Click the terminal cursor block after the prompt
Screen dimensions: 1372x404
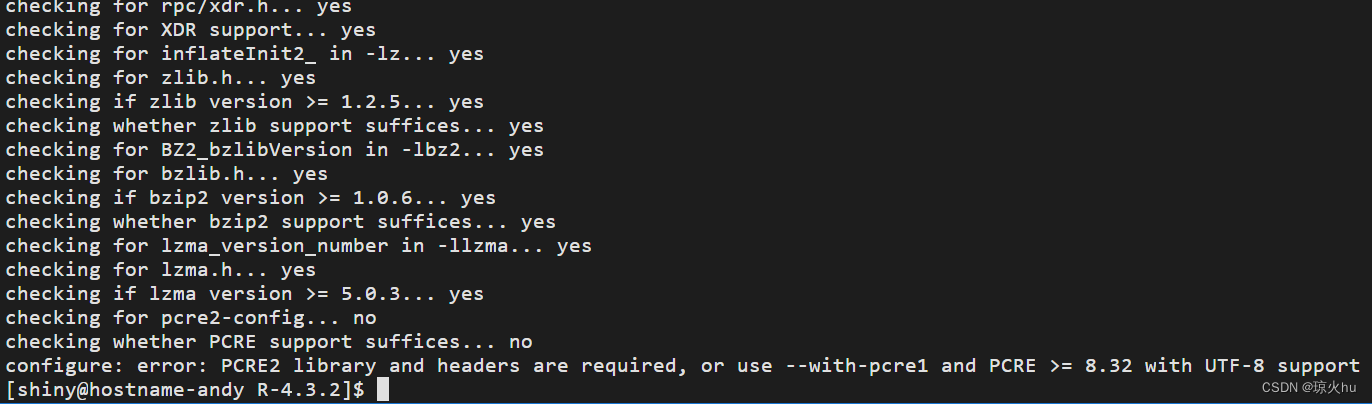click(x=383, y=390)
